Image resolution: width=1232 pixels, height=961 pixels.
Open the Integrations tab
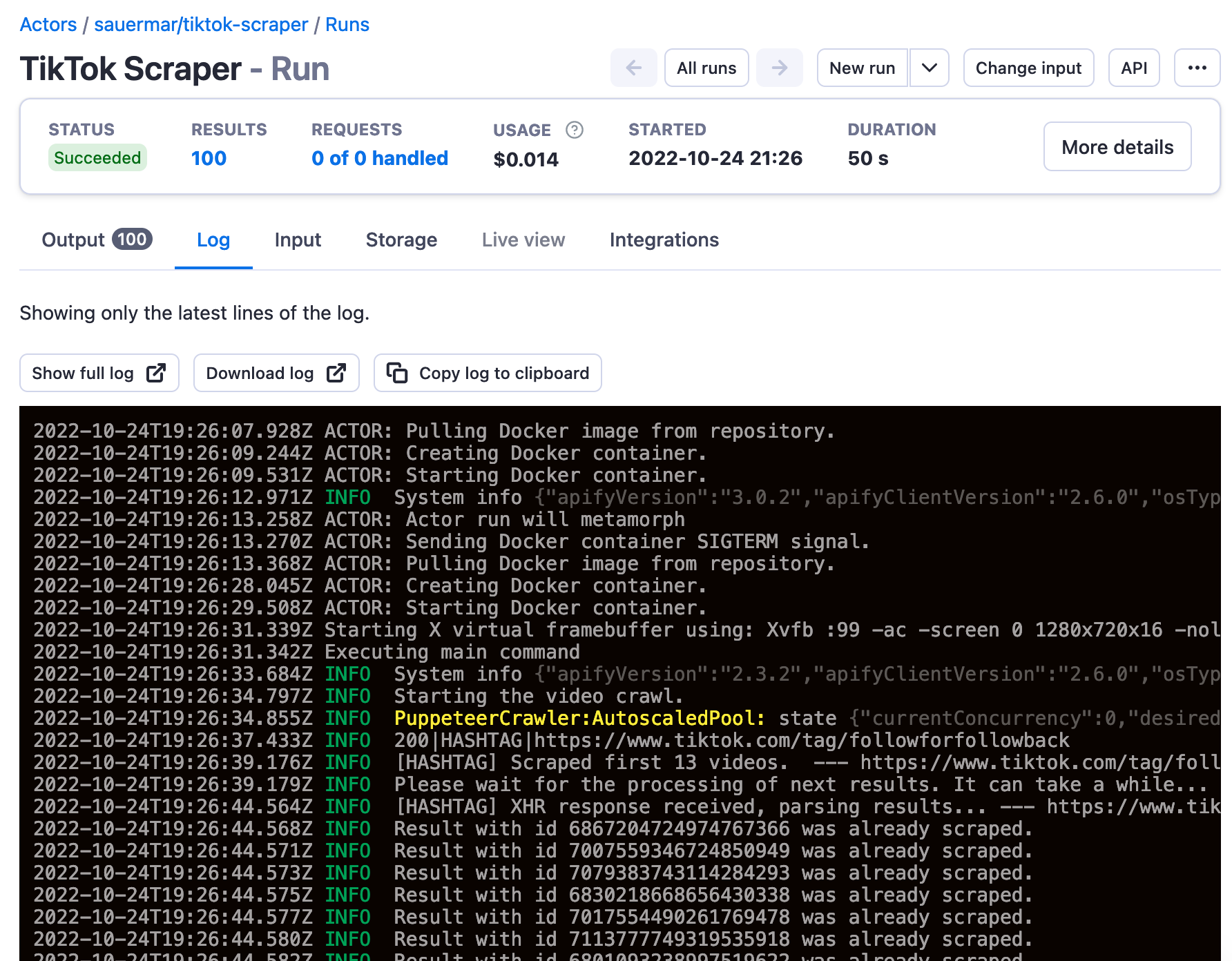click(664, 240)
